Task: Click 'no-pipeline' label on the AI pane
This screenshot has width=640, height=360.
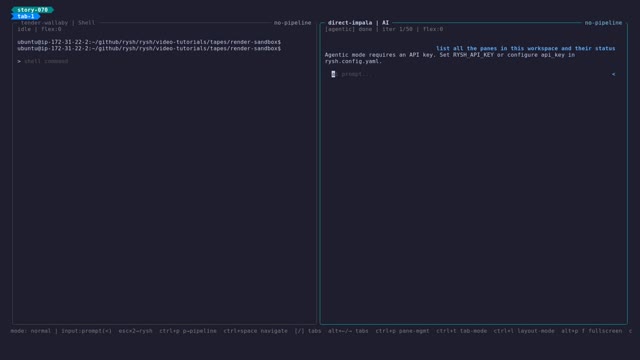Action: tap(603, 23)
